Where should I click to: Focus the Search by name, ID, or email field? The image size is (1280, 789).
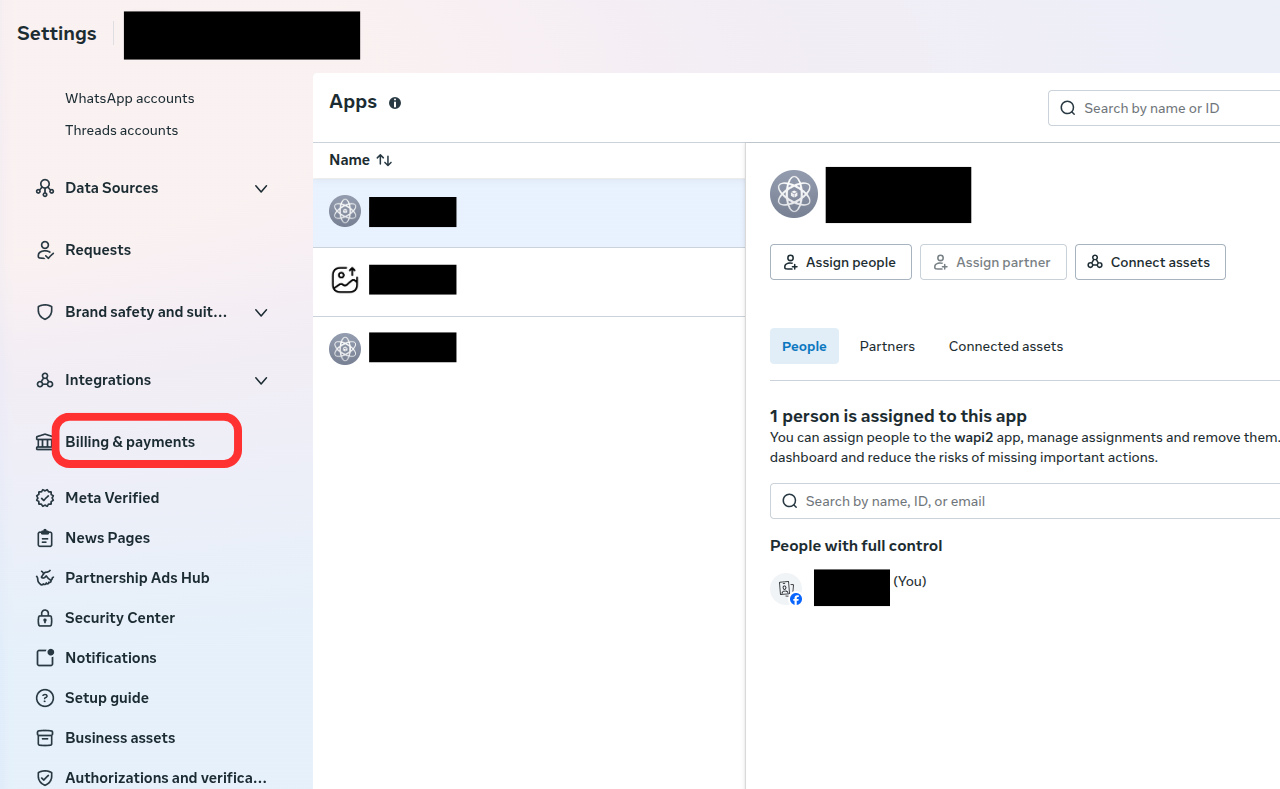[x=1025, y=501]
